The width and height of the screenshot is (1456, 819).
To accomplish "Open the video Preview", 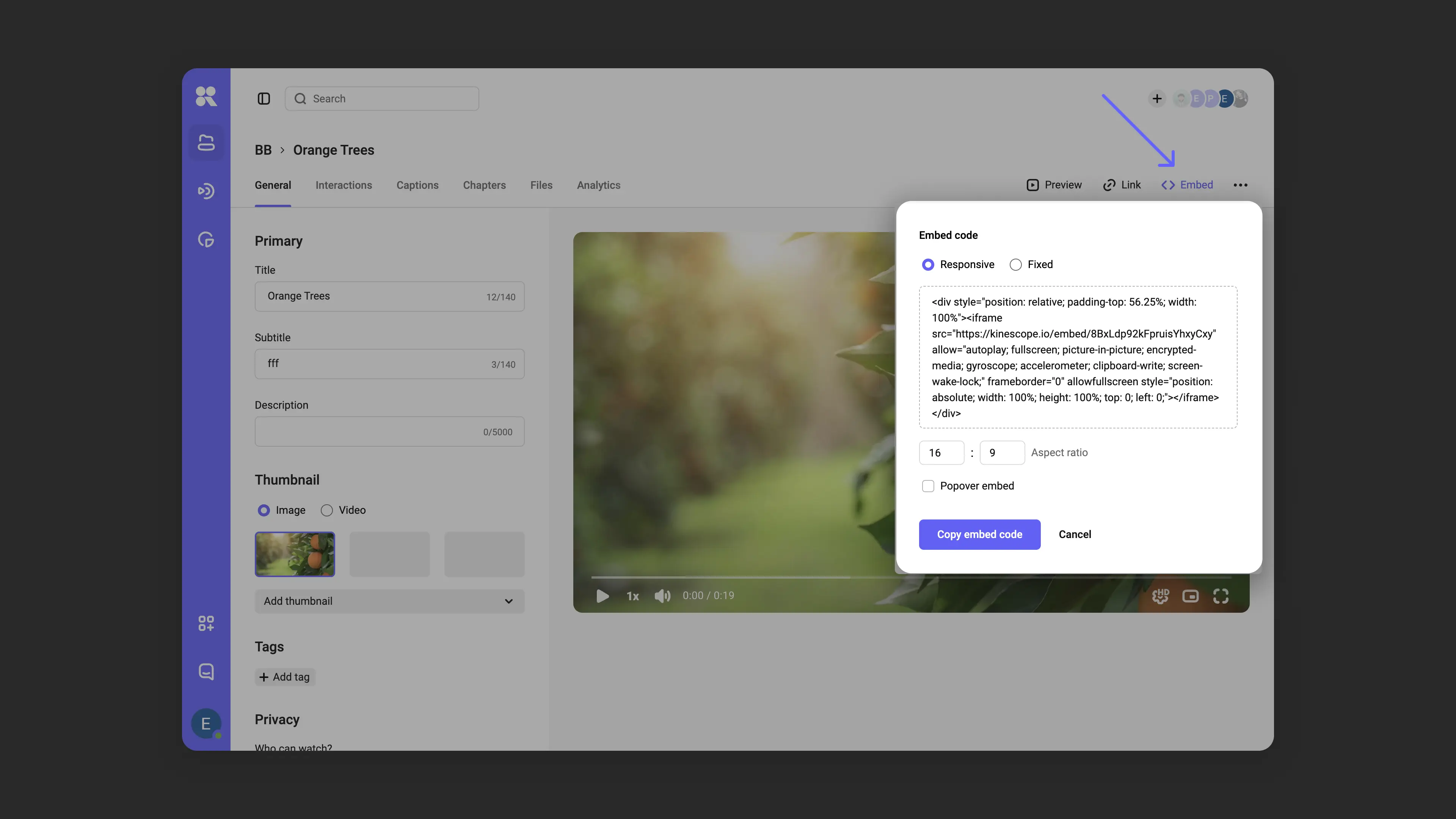I will coord(1054,185).
